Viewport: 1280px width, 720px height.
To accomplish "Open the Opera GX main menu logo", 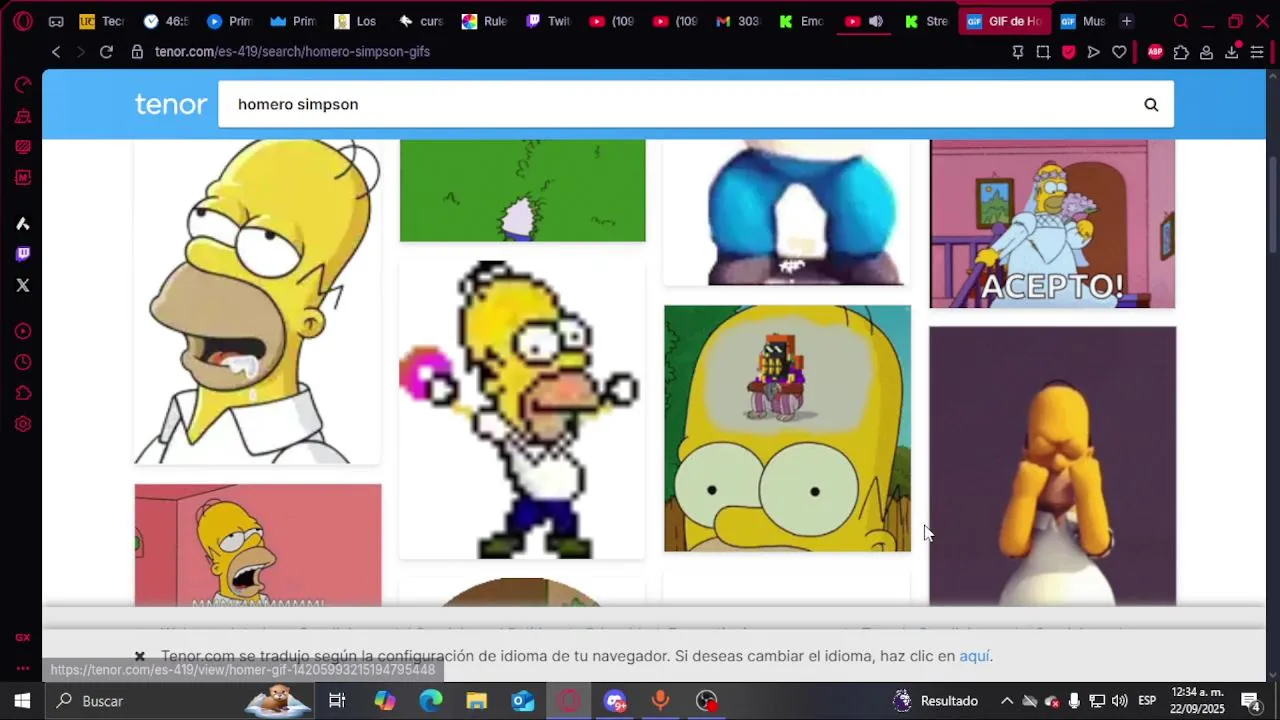I will pyautogui.click(x=22, y=21).
